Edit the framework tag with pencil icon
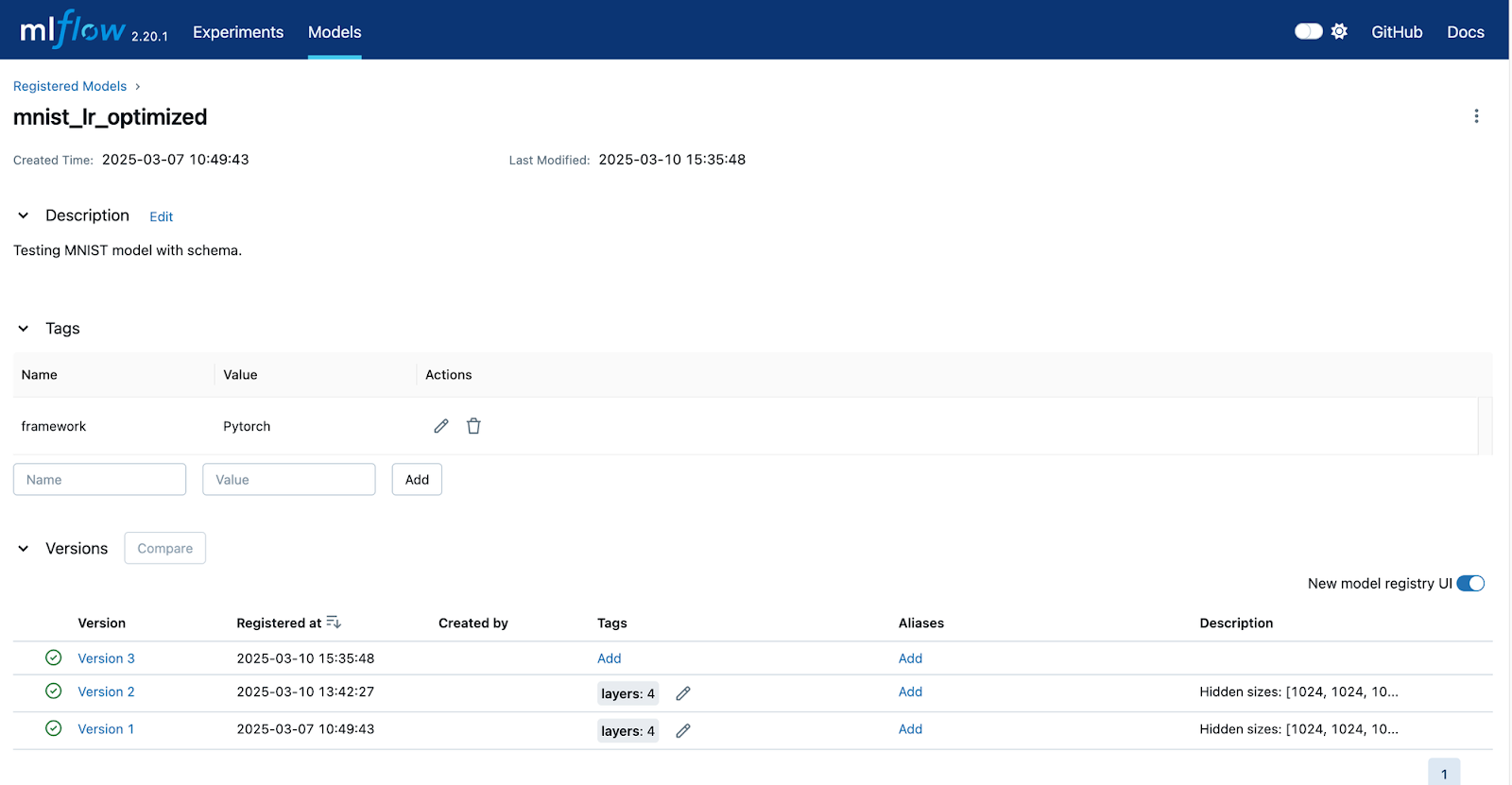 pyautogui.click(x=441, y=426)
